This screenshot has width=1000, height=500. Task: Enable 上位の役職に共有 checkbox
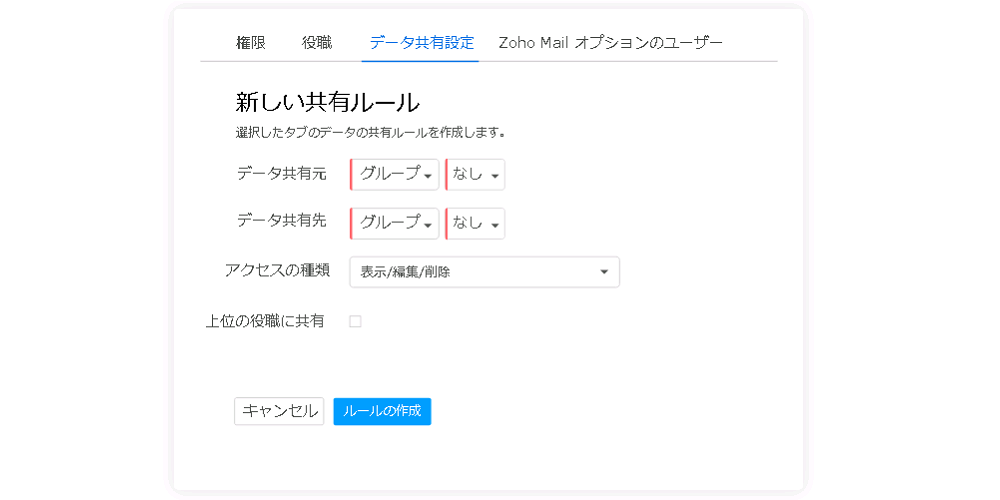(355, 321)
